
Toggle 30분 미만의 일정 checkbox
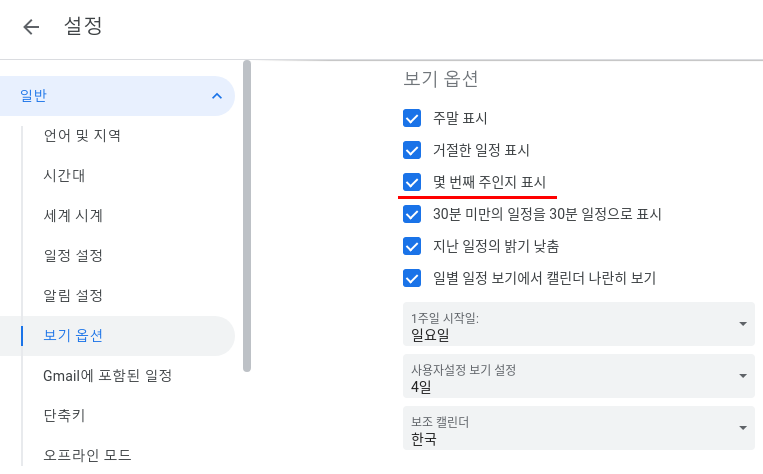[x=412, y=214]
